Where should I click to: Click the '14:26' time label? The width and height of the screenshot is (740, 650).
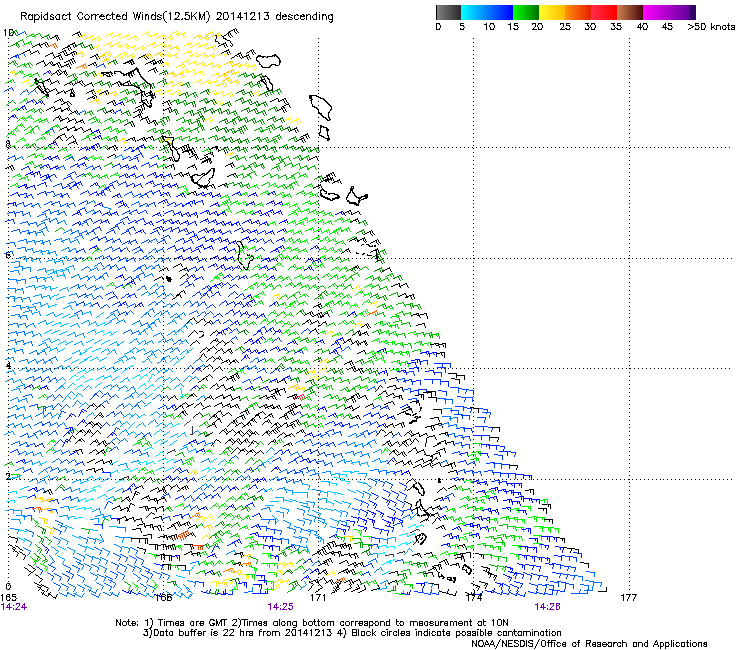click(547, 607)
